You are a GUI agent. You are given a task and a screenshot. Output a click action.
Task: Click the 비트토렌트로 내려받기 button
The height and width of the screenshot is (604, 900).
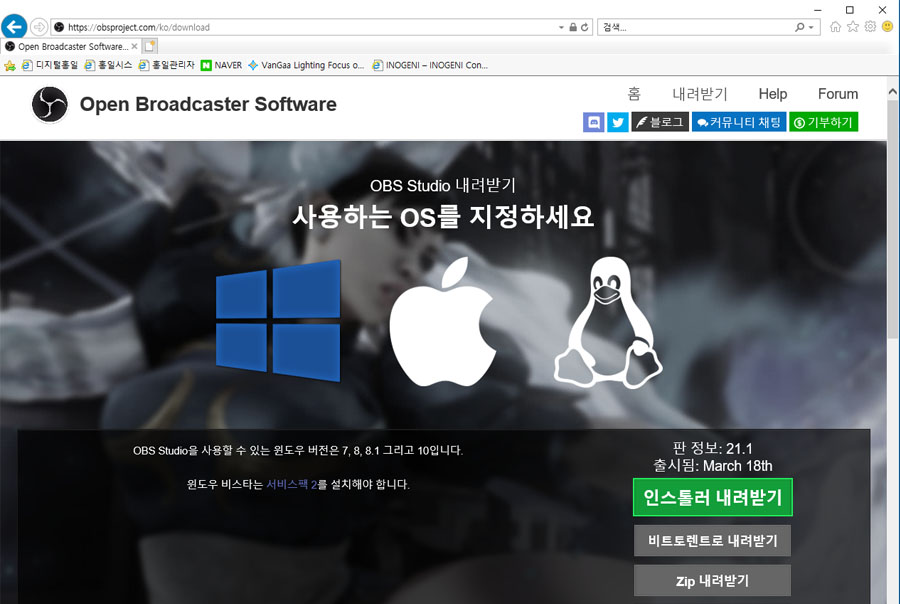[712, 540]
